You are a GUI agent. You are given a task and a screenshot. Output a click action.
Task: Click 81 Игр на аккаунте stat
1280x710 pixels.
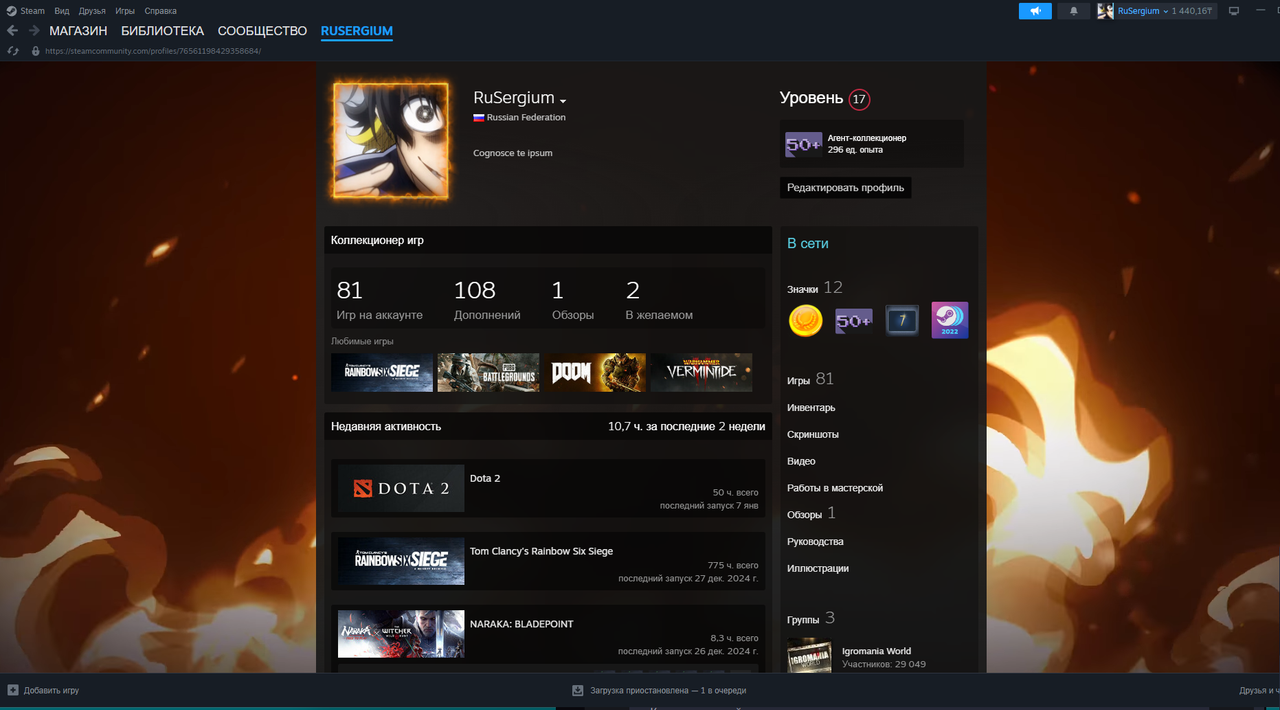click(379, 300)
